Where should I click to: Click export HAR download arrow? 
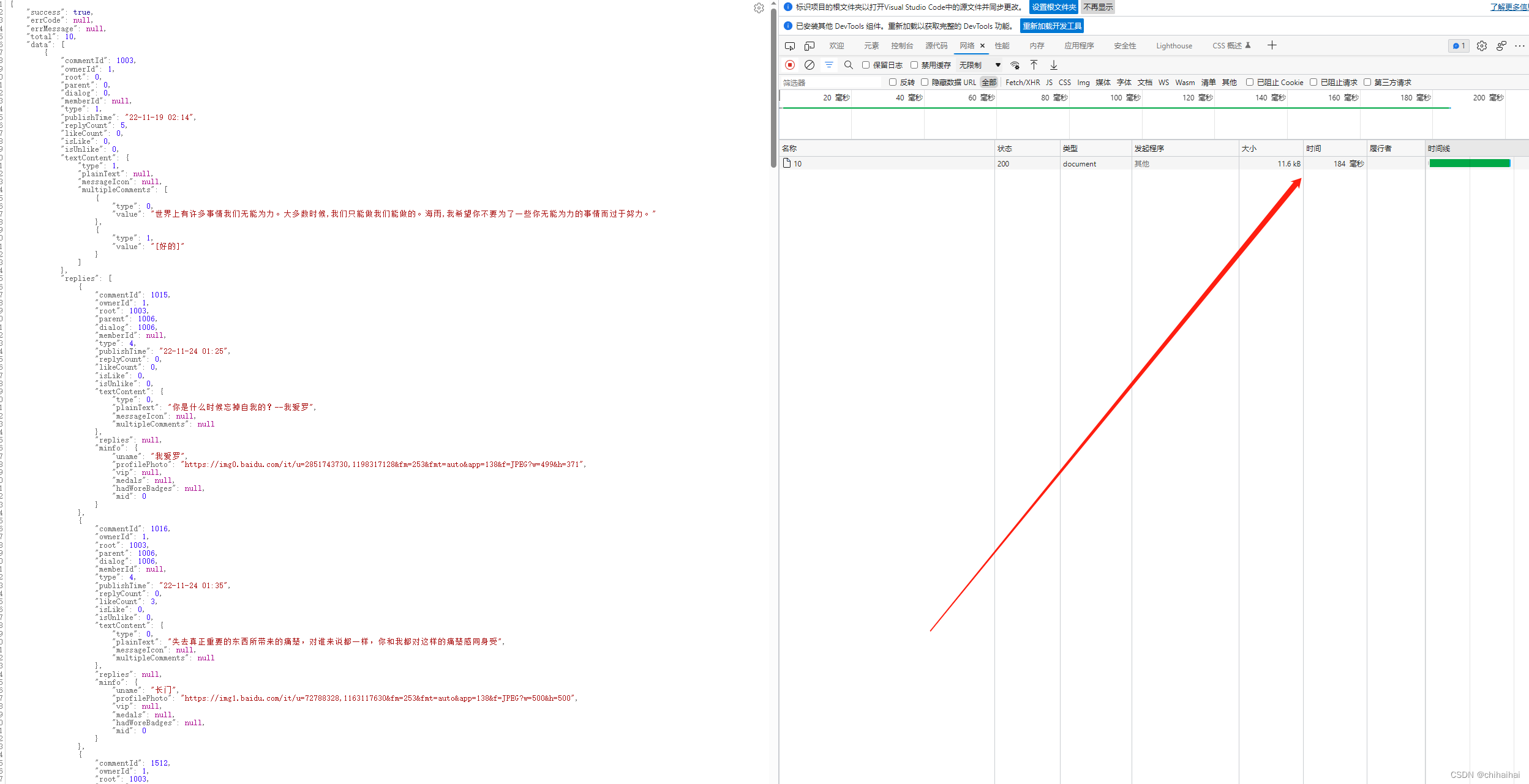pyautogui.click(x=1054, y=65)
